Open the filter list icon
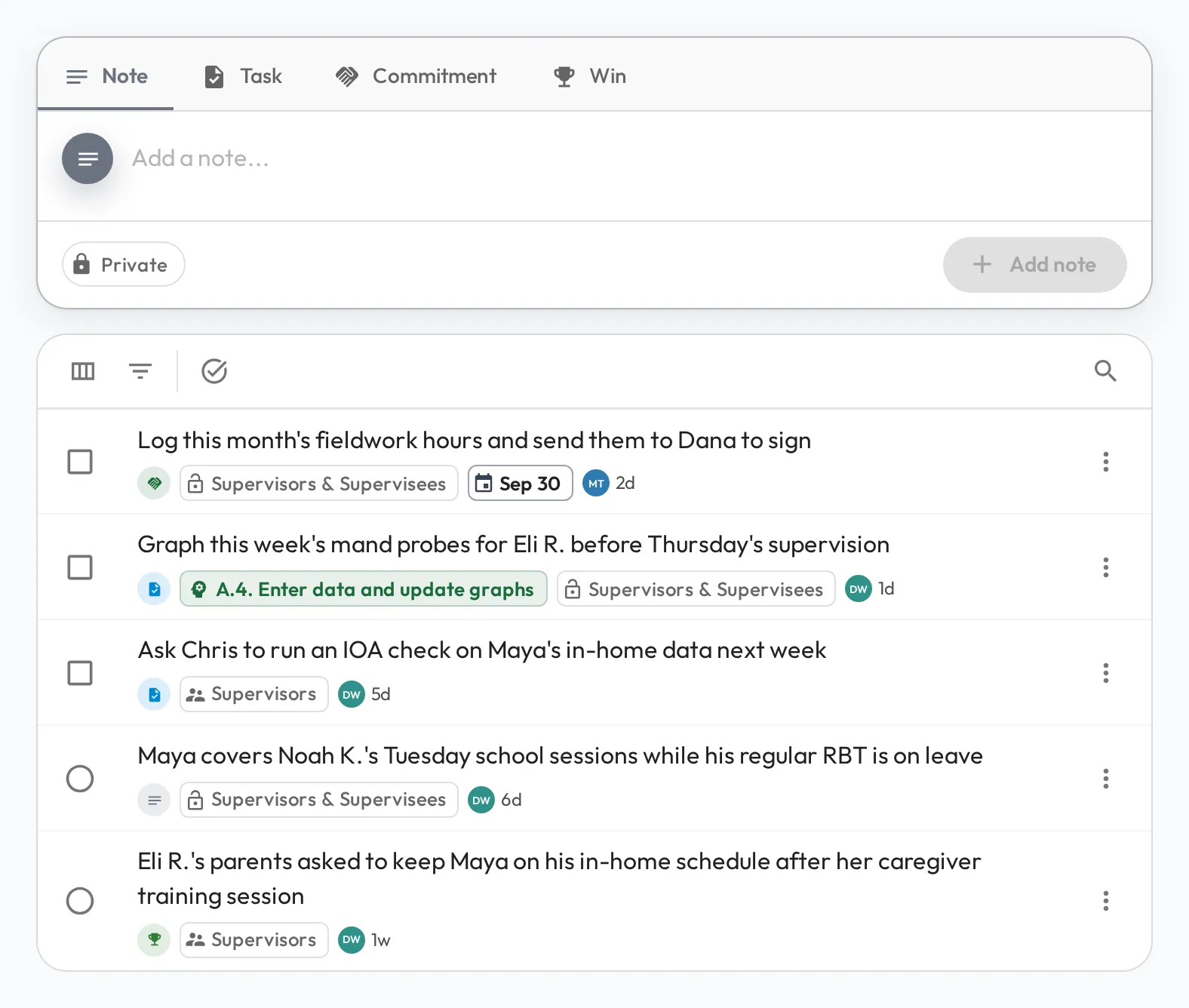Viewport: 1189px width, 1008px height. tap(140, 371)
